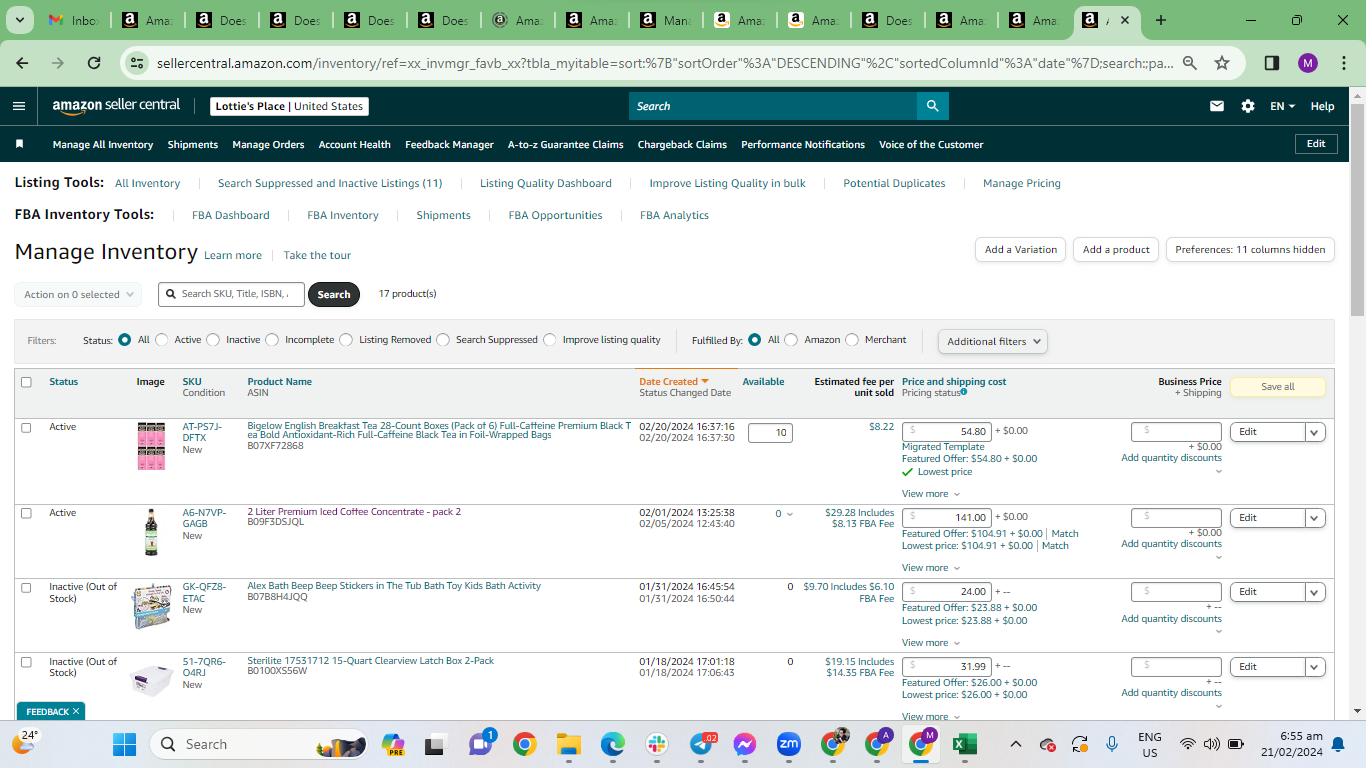Expand Edit dropdown arrow for Alex Bath Stickers
Viewport: 1366px width, 768px height.
(x=1315, y=592)
